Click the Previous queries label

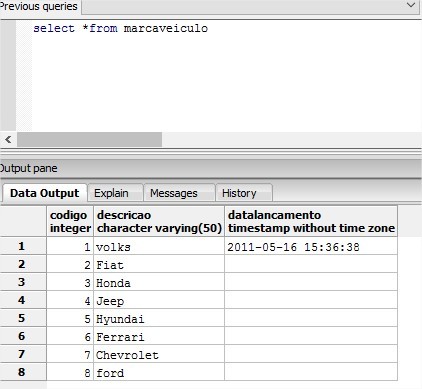(39, 6)
